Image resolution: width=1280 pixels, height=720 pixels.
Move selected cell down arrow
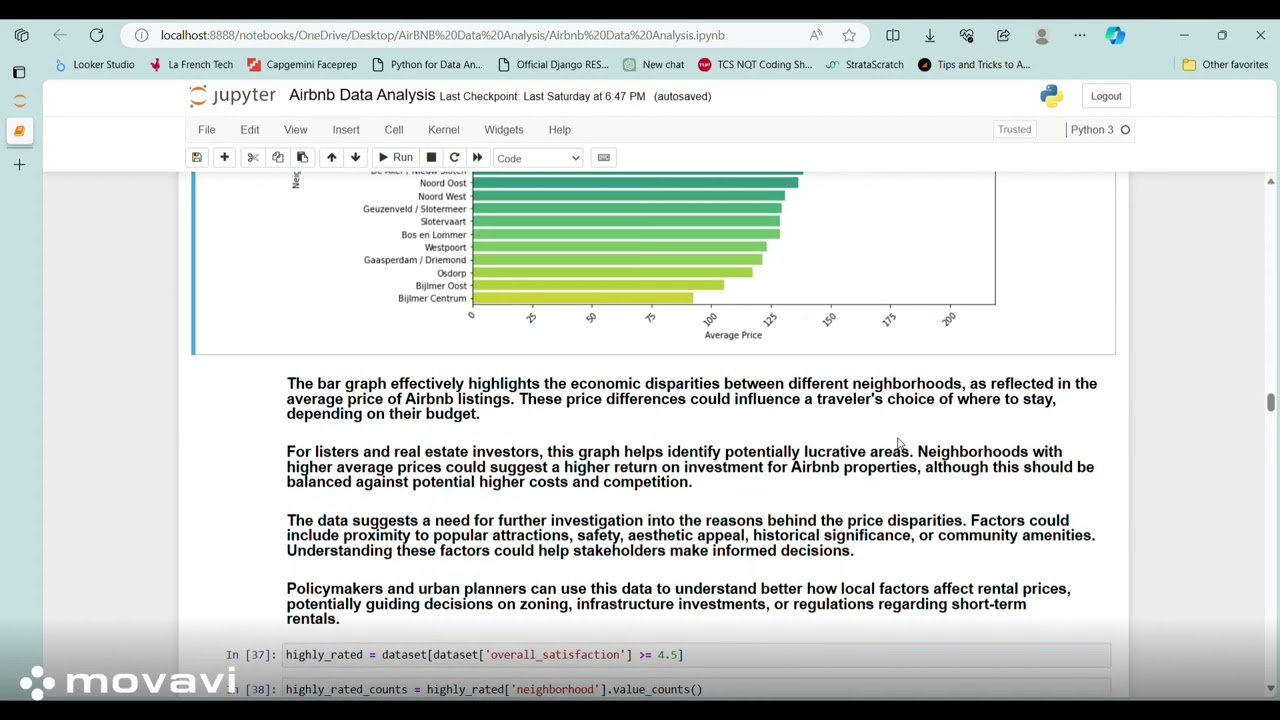coord(355,158)
